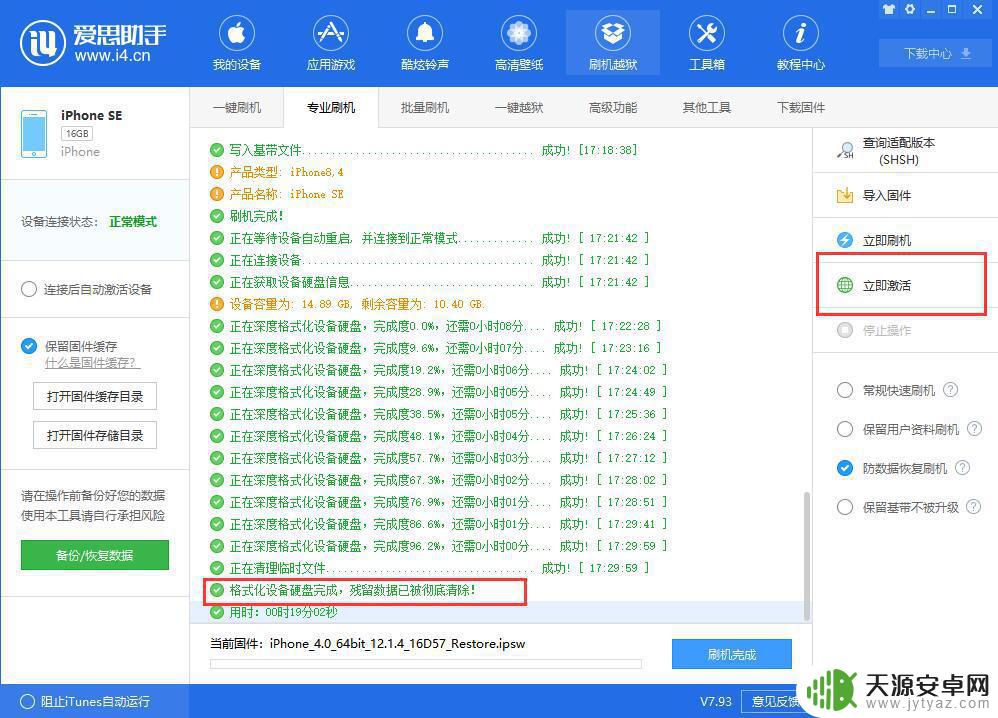Click the 16GB capacity badge
998x718 pixels.
pyautogui.click(x=77, y=134)
